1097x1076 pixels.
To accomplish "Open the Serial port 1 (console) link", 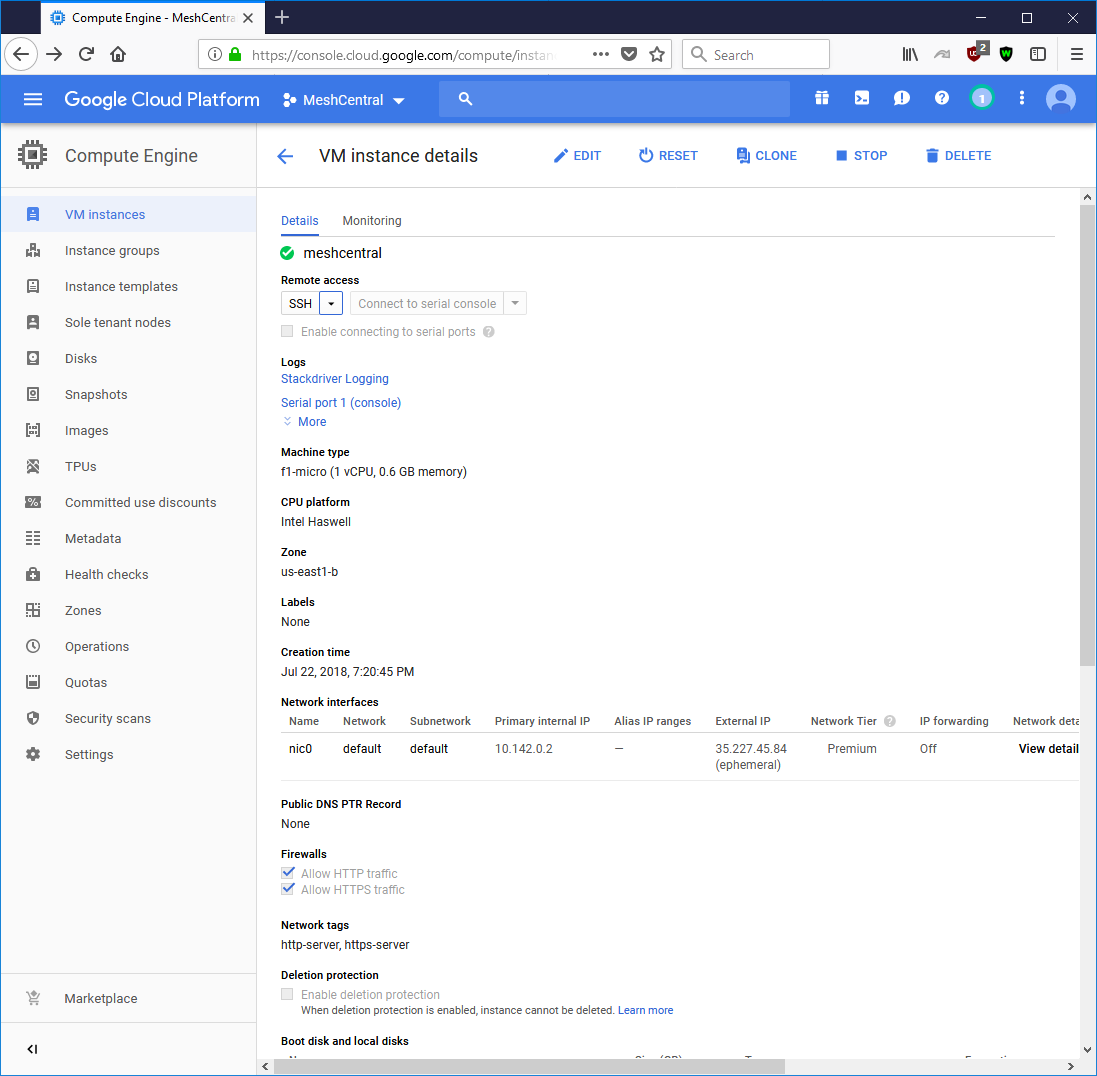I will [341, 403].
